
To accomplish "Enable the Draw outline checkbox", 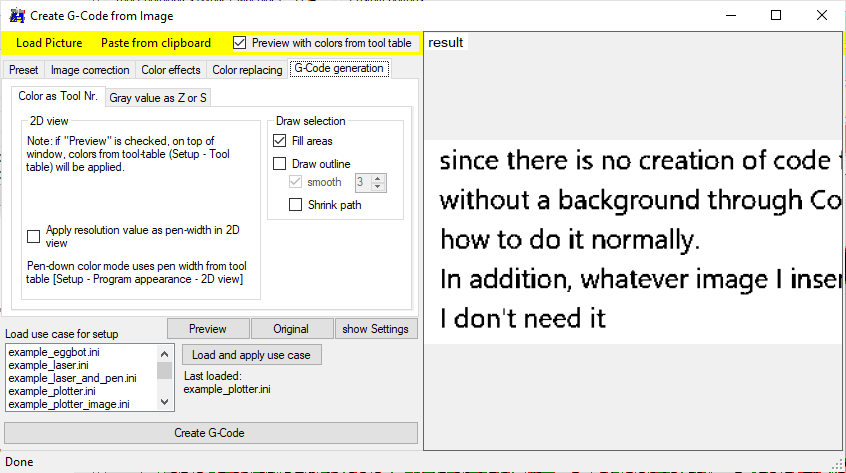I will coord(280,164).
